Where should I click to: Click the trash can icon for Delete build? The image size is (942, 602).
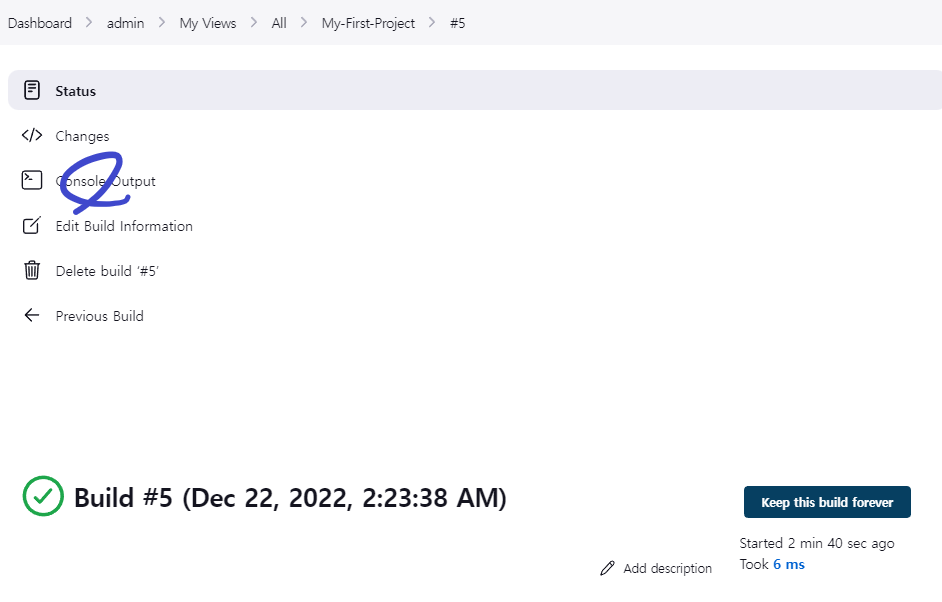tap(32, 270)
